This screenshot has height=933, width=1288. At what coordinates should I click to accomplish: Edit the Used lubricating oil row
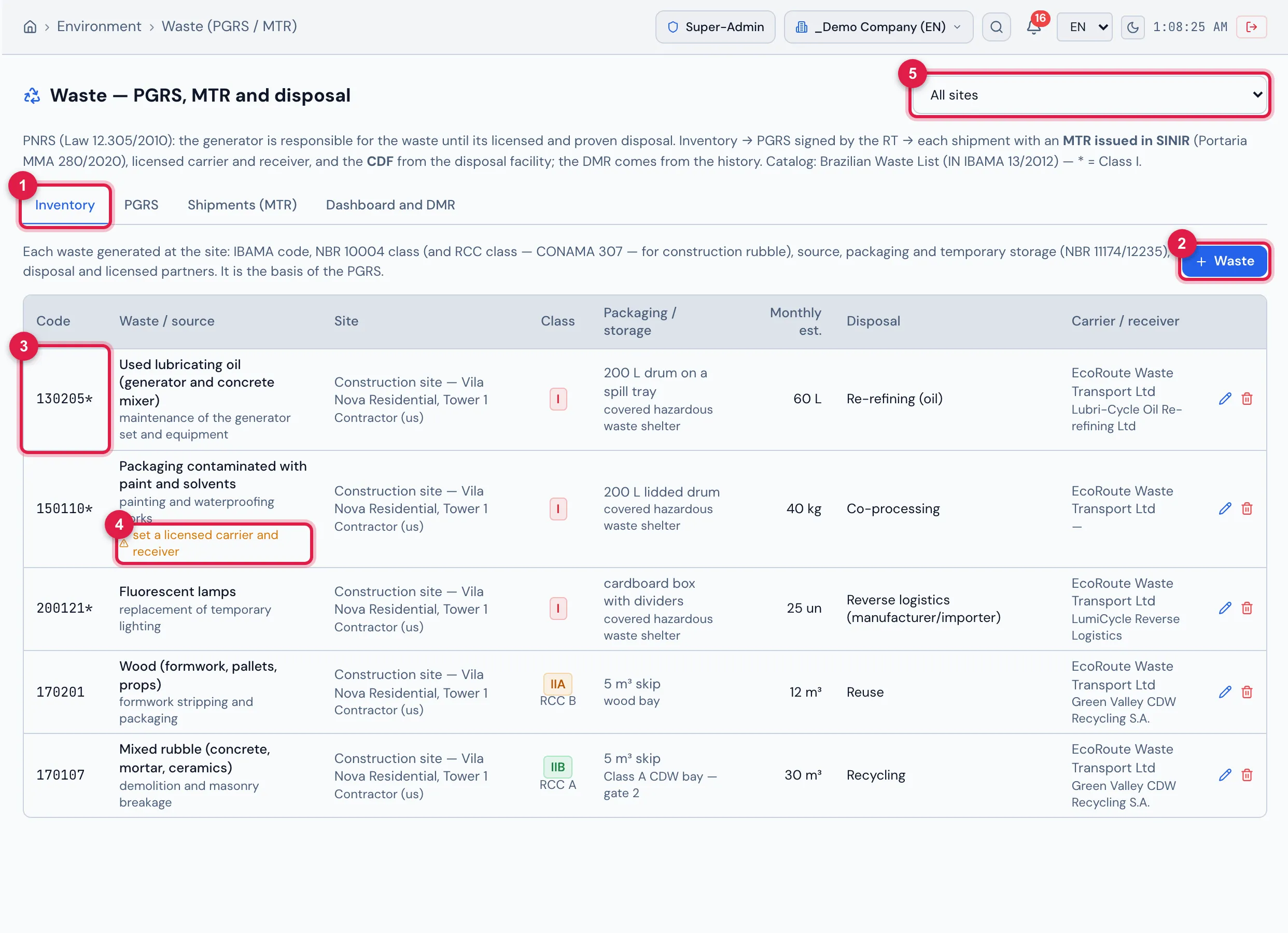point(1225,399)
